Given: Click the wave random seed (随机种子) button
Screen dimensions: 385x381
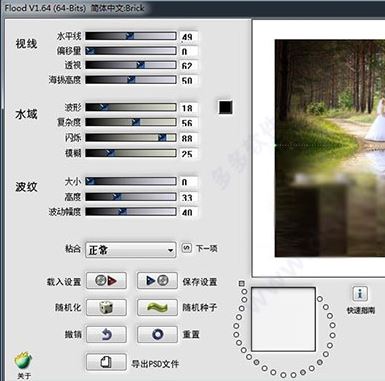Looking at the screenshot, I should click(157, 307).
